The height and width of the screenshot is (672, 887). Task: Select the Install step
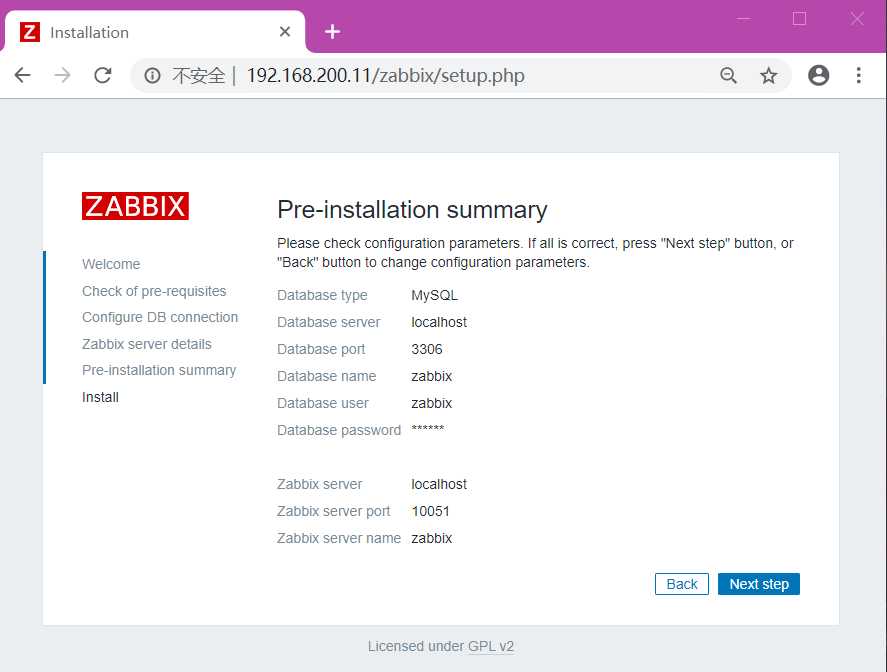click(x=100, y=397)
